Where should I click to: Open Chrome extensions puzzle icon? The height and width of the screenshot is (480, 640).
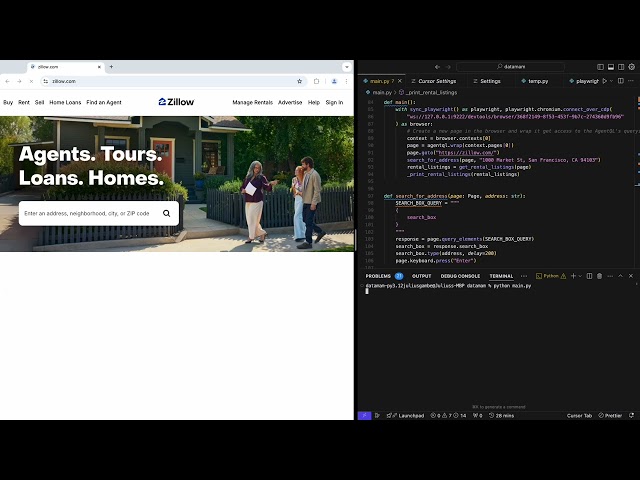click(x=316, y=81)
